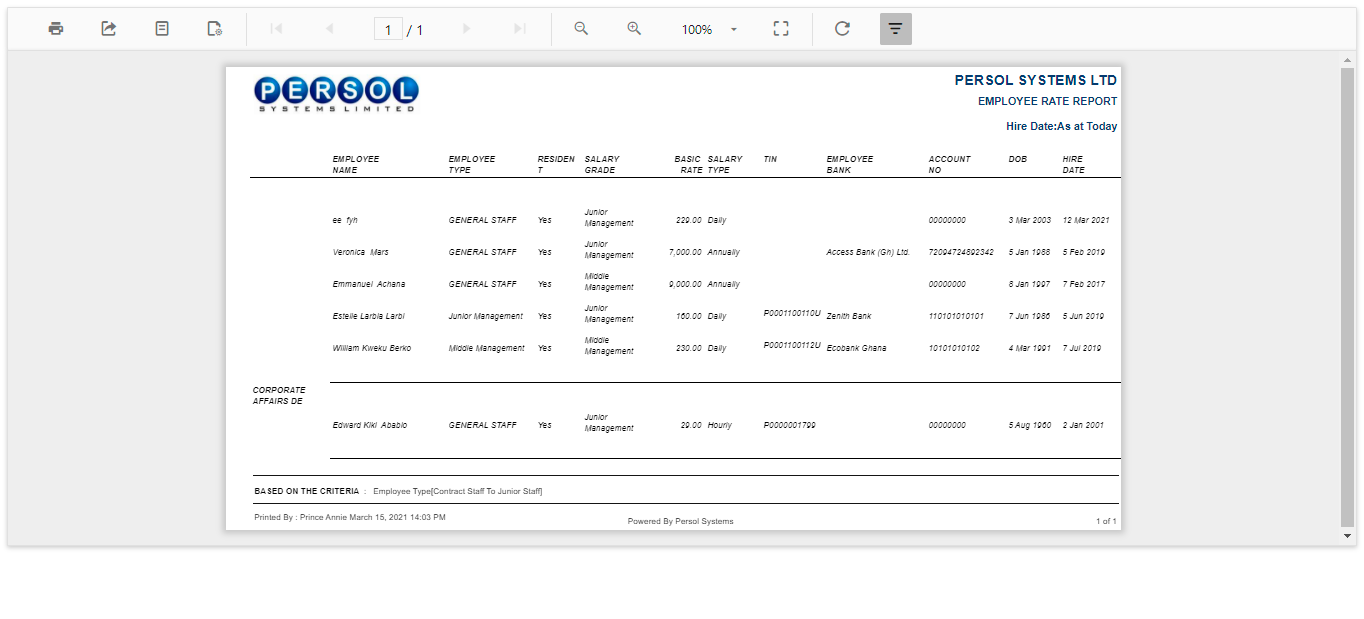
Task: Click the zoom in magnifier
Action: click(x=634, y=29)
